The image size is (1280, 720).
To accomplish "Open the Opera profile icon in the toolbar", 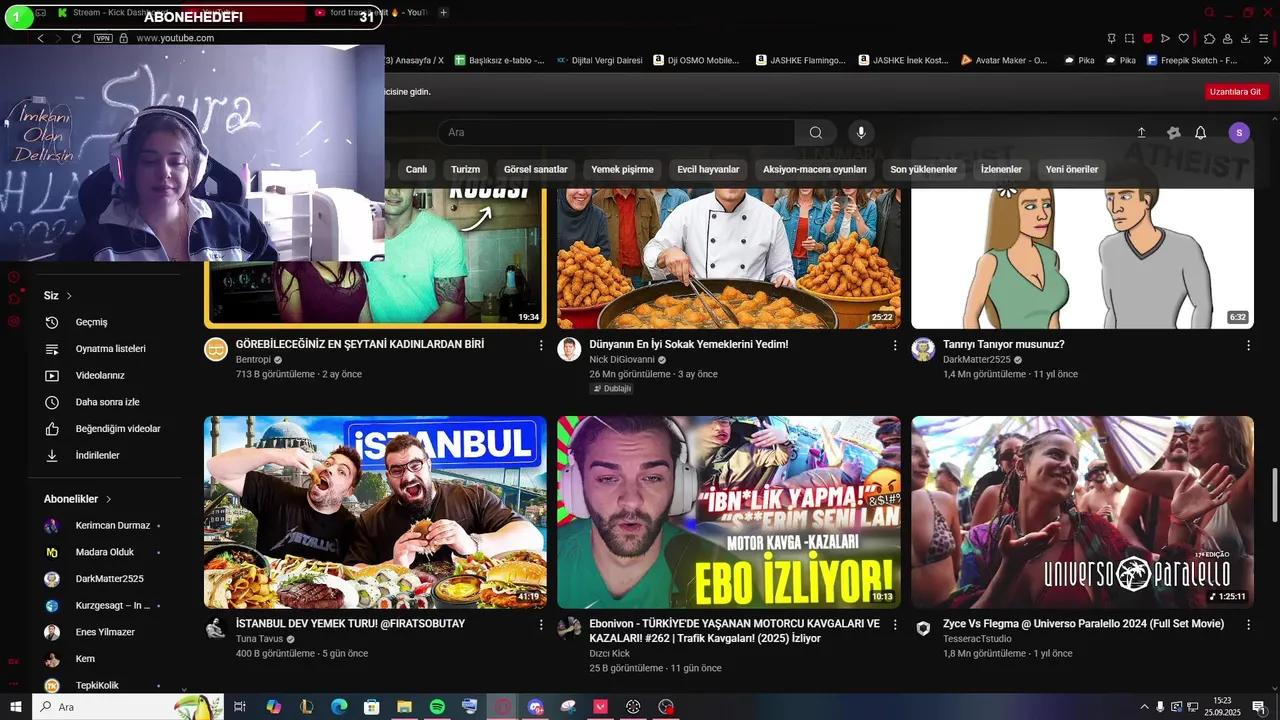I will pos(1227,38).
